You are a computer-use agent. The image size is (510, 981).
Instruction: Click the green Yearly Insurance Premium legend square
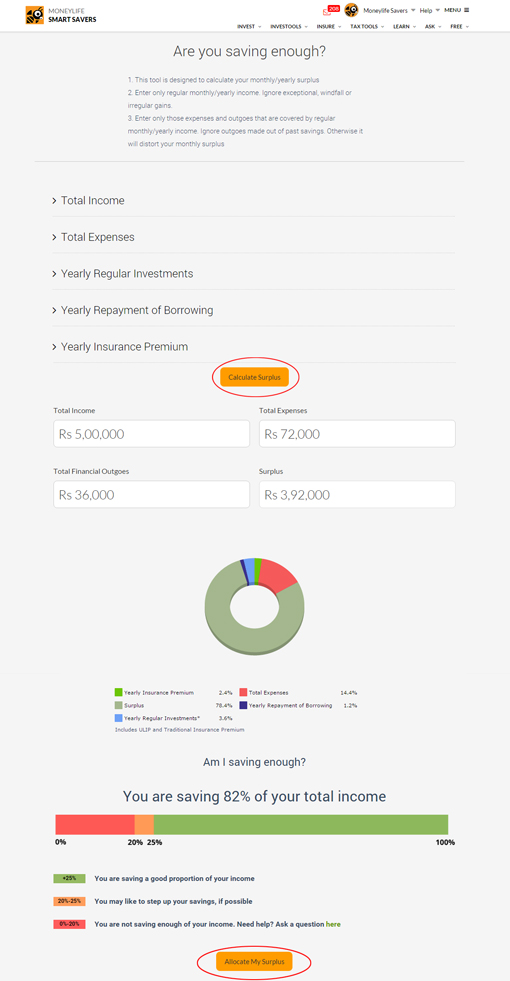pyautogui.click(x=118, y=693)
